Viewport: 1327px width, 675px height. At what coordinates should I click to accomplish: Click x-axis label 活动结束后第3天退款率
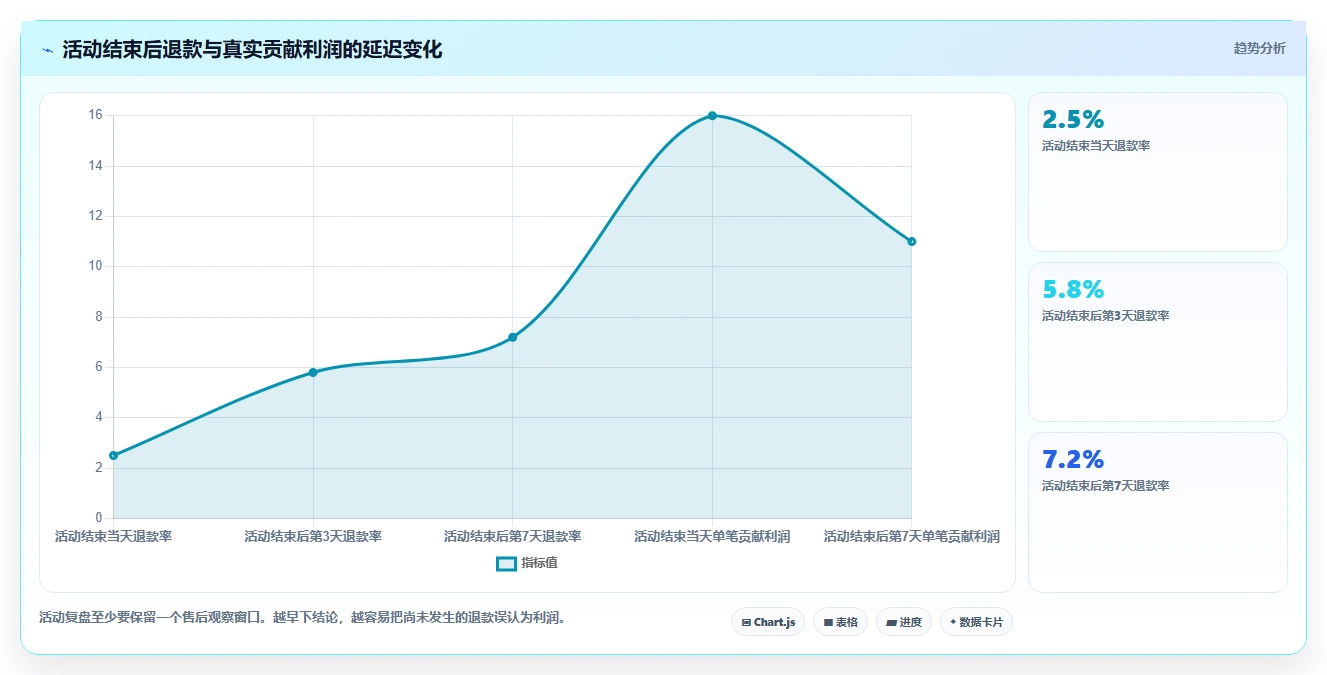pyautogui.click(x=313, y=537)
